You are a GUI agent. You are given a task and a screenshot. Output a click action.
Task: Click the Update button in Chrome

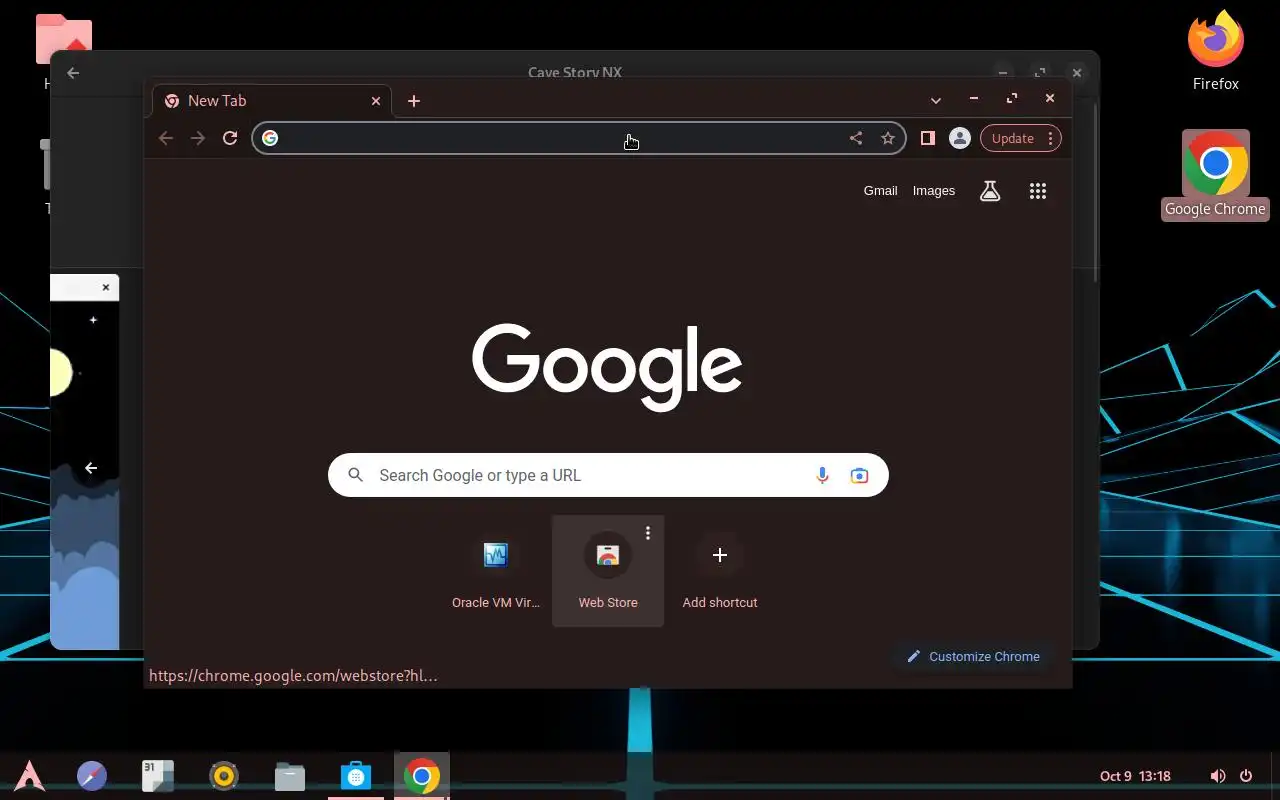point(1012,138)
